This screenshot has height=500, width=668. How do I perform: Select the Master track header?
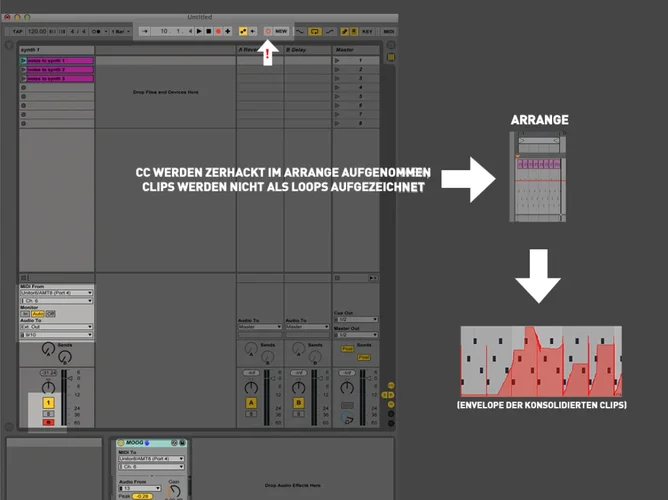tap(356, 50)
